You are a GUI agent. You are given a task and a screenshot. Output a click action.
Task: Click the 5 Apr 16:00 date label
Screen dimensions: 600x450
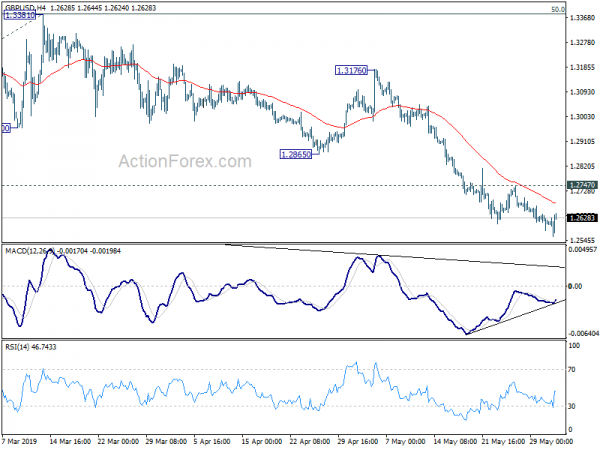212,442
